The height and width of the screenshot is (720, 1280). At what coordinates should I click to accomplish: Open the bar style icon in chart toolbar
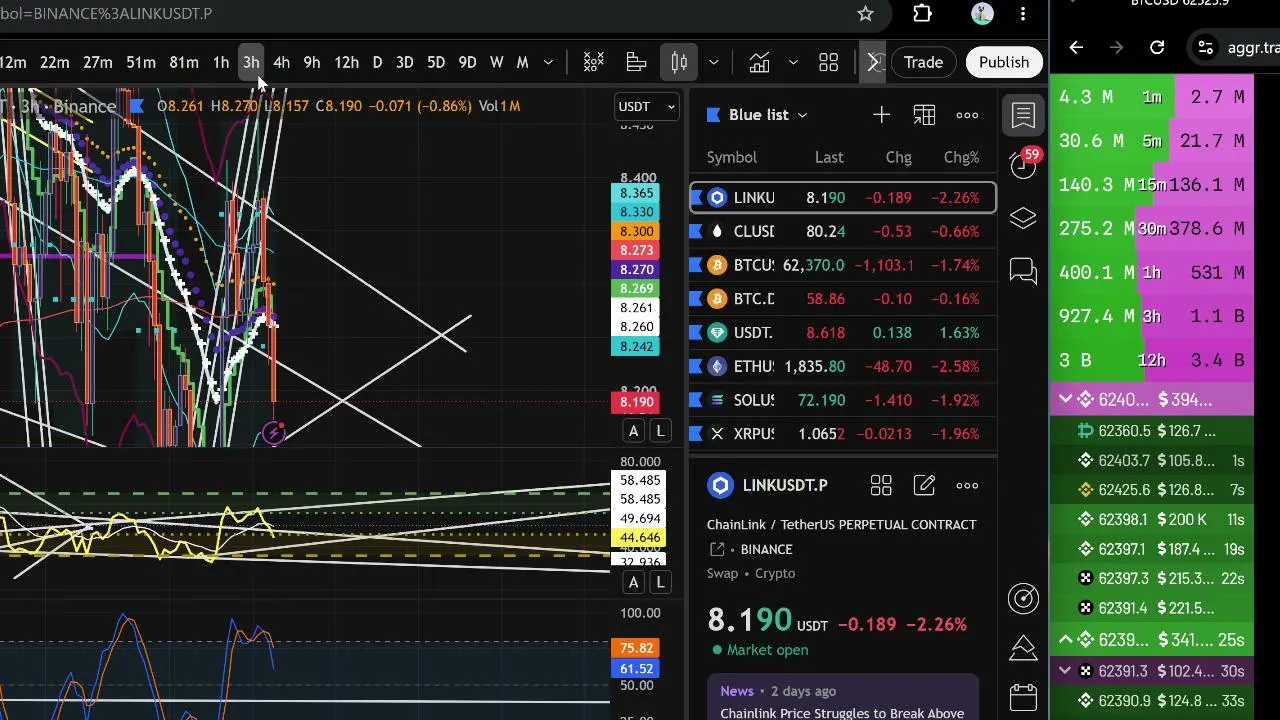[637, 63]
